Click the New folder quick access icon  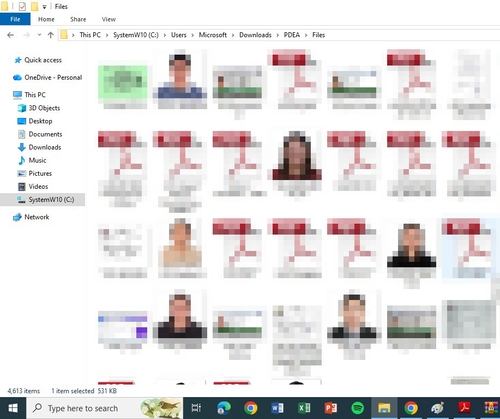[x=34, y=6]
